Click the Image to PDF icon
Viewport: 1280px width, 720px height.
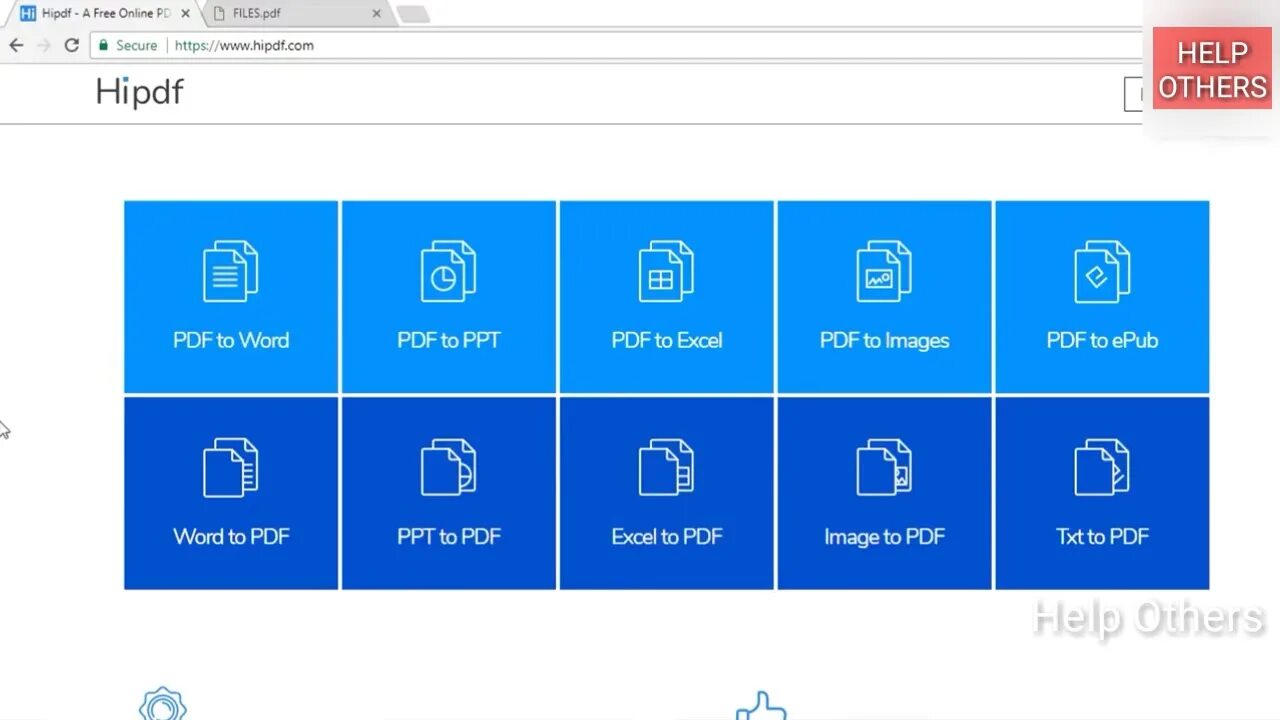884,467
